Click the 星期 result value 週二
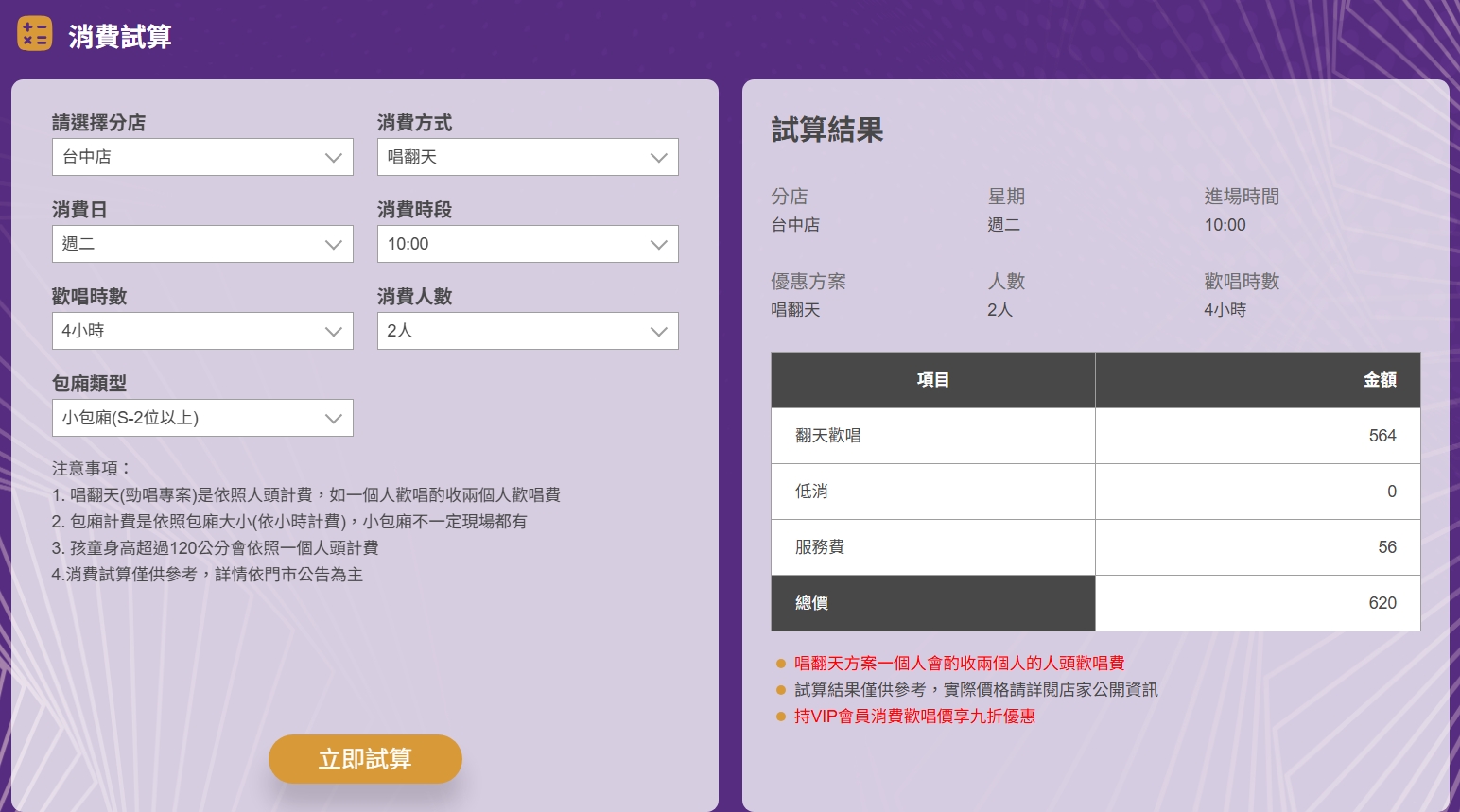 [x=1004, y=225]
